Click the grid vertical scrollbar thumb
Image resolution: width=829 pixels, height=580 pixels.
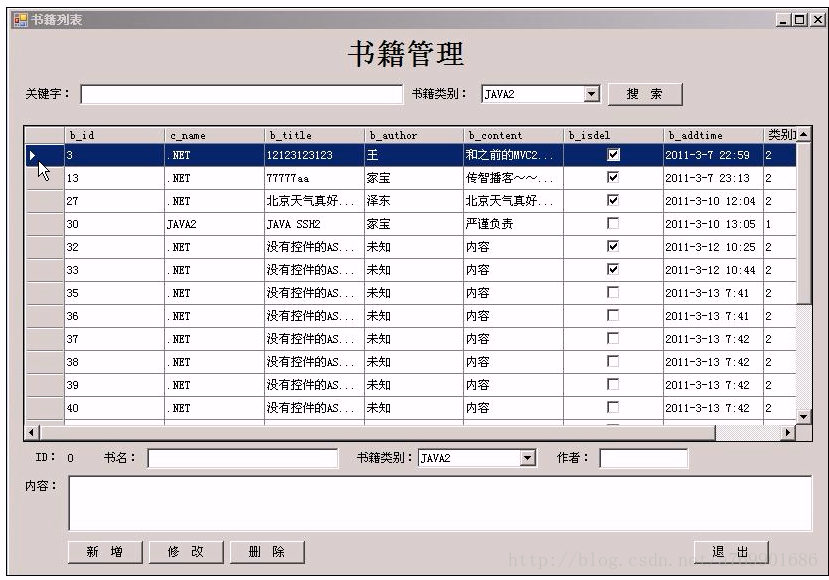pyautogui.click(x=804, y=223)
